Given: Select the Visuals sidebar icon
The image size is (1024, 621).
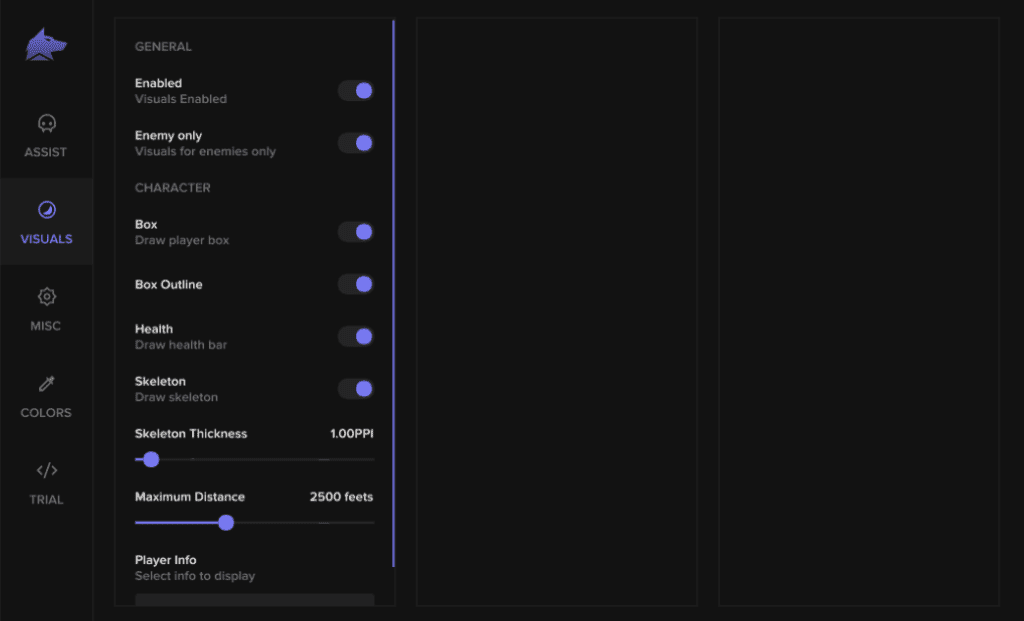Looking at the screenshot, I should point(46,210).
